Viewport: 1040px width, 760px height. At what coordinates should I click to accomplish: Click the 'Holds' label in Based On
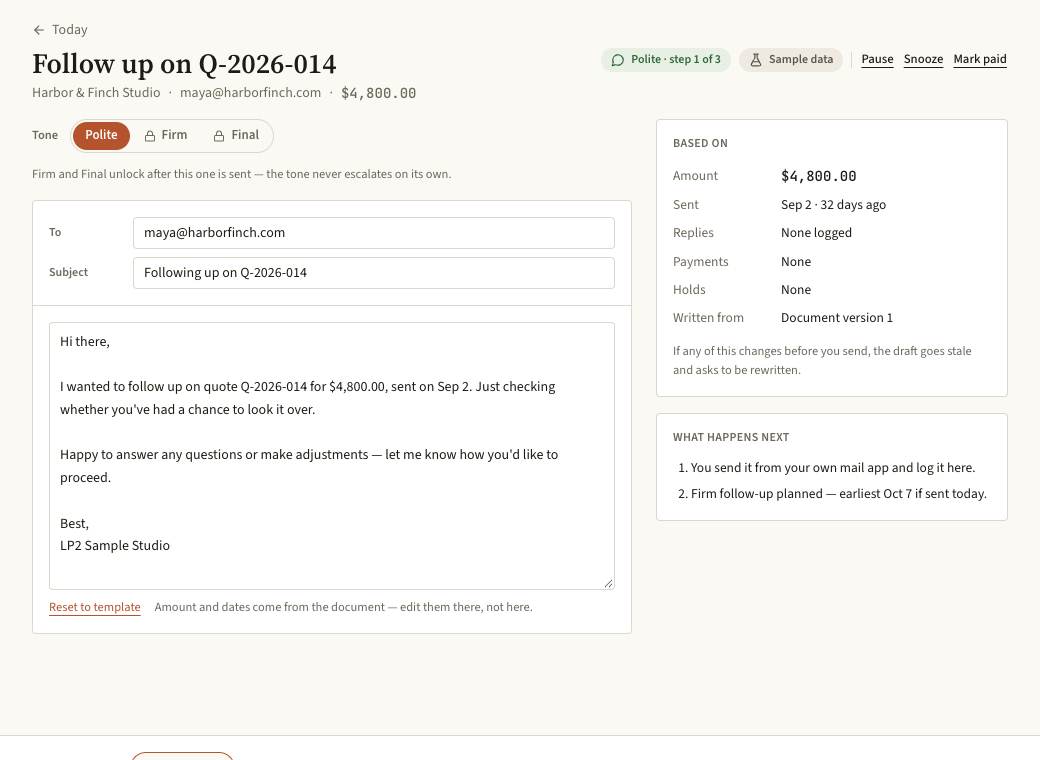pyautogui.click(x=689, y=290)
